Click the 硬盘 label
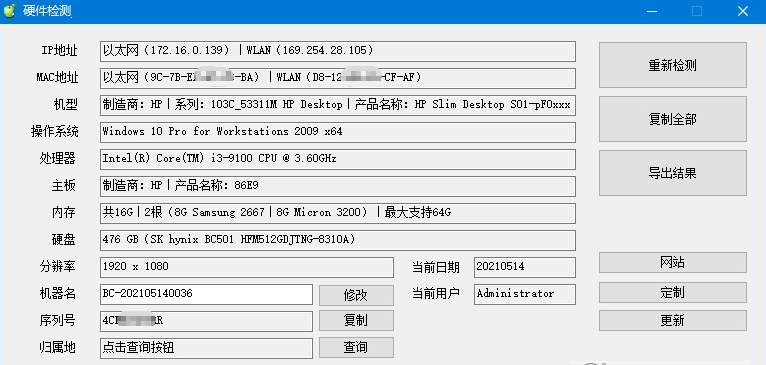Viewport: 766px width, 365px height. tap(64, 239)
